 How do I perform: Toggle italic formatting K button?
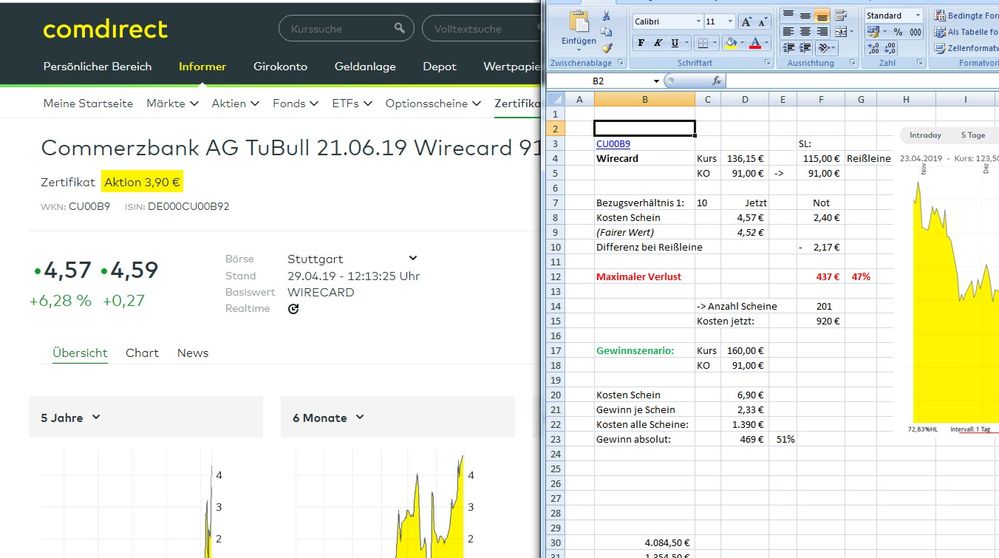coord(658,43)
